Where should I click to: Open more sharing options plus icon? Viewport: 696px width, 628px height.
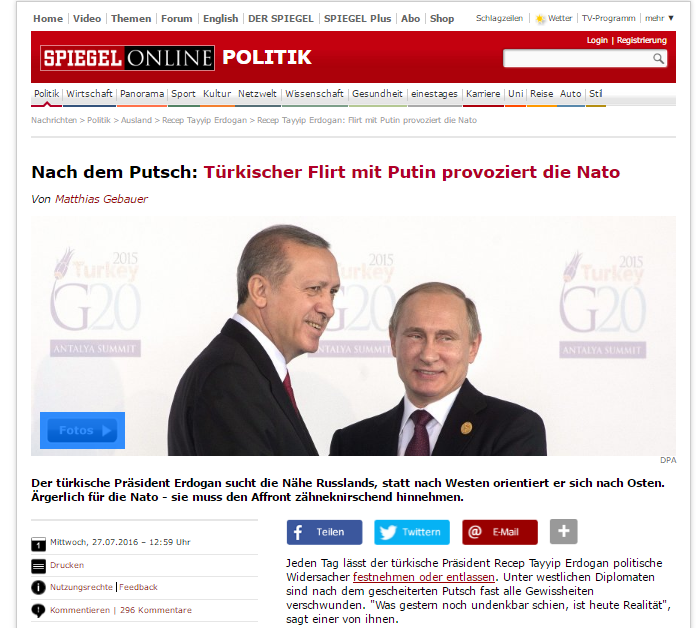(x=563, y=531)
